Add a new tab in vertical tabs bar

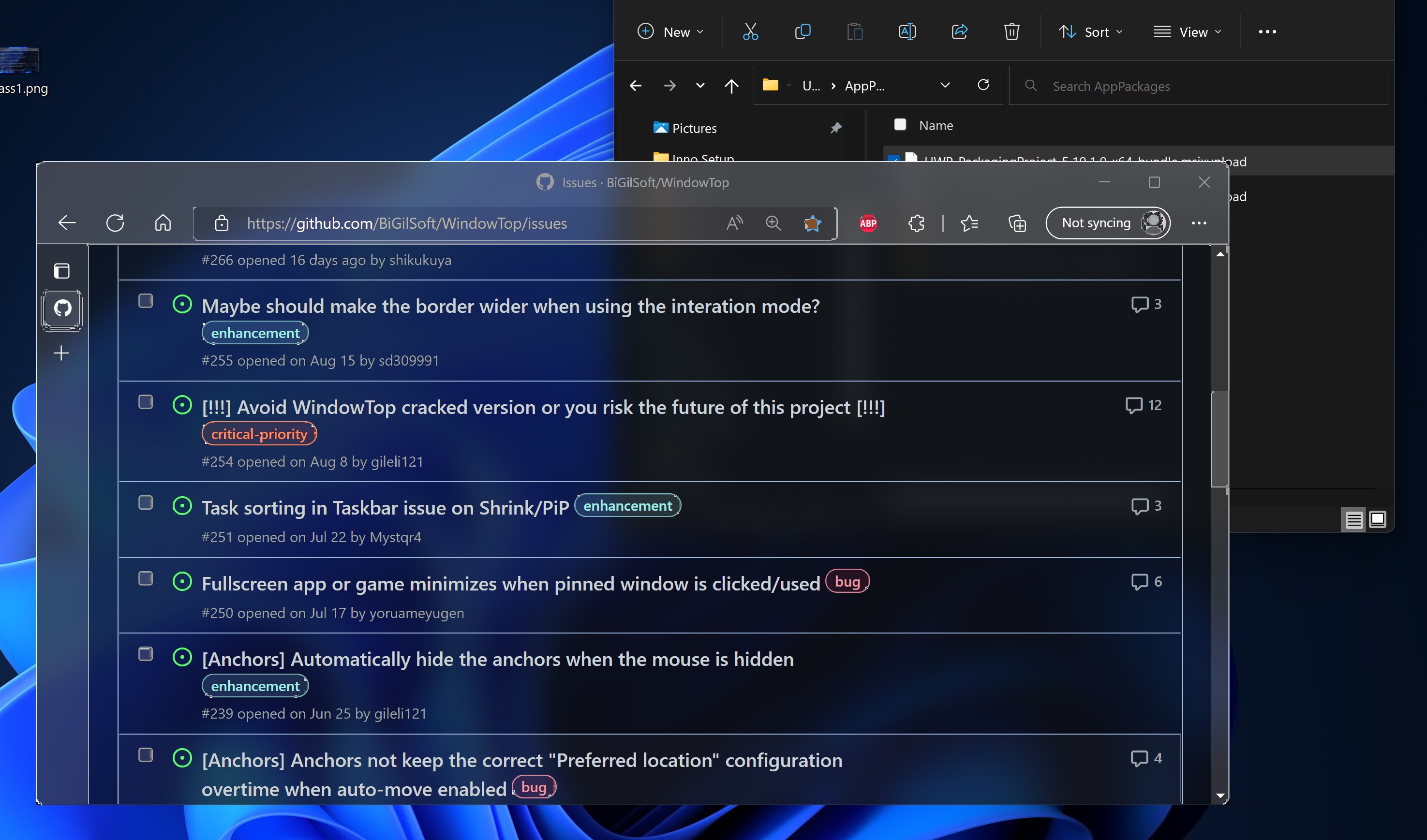(61, 353)
